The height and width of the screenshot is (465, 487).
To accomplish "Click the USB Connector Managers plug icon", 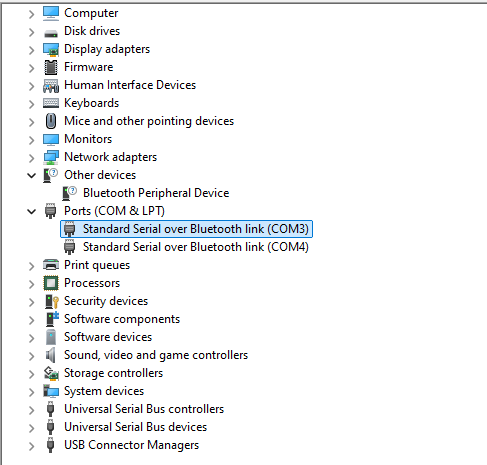I will pos(50,445).
